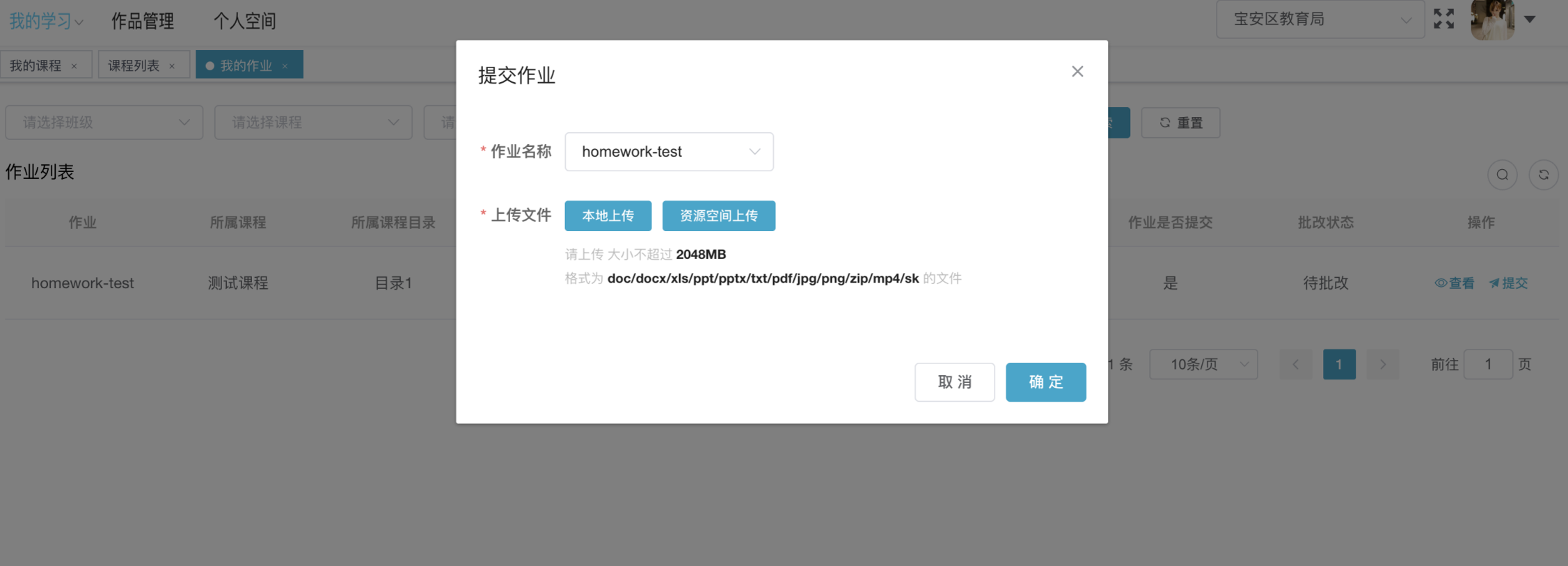
Task: Click the search icon above the table
Action: coord(1502,175)
